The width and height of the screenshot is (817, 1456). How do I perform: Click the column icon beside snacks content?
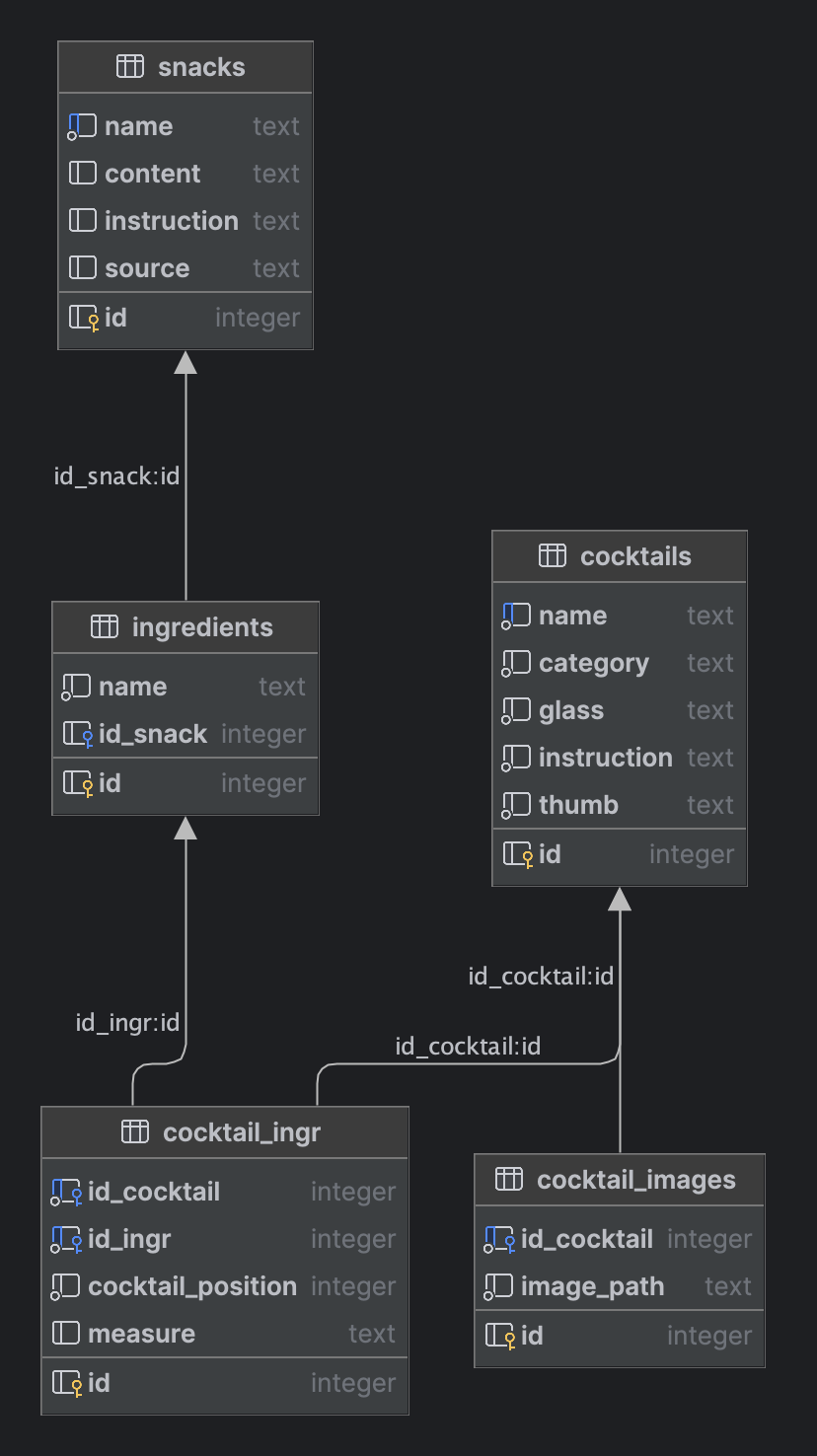tap(82, 174)
